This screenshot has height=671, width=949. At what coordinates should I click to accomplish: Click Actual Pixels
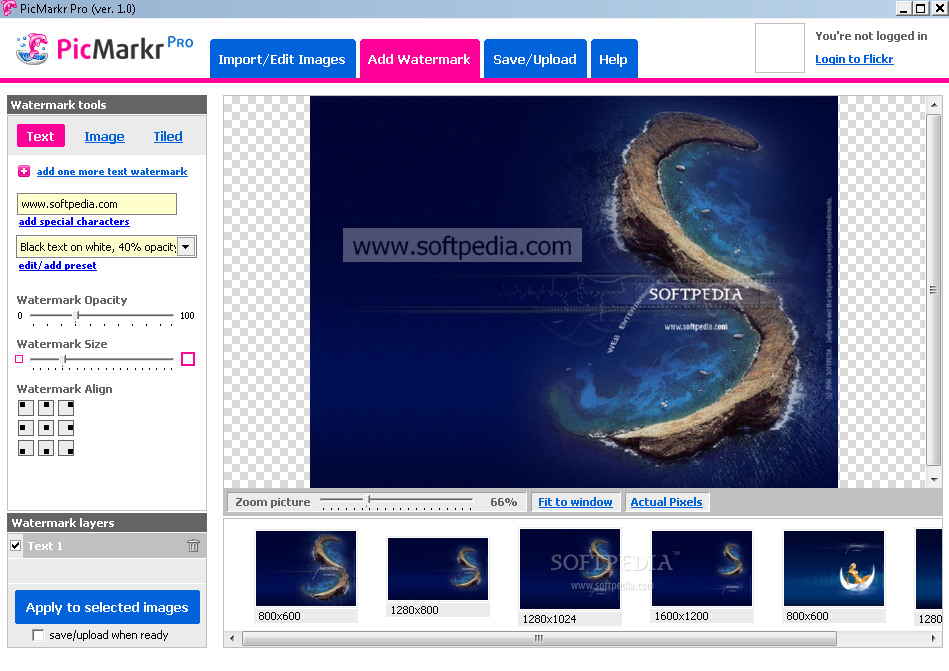point(666,502)
